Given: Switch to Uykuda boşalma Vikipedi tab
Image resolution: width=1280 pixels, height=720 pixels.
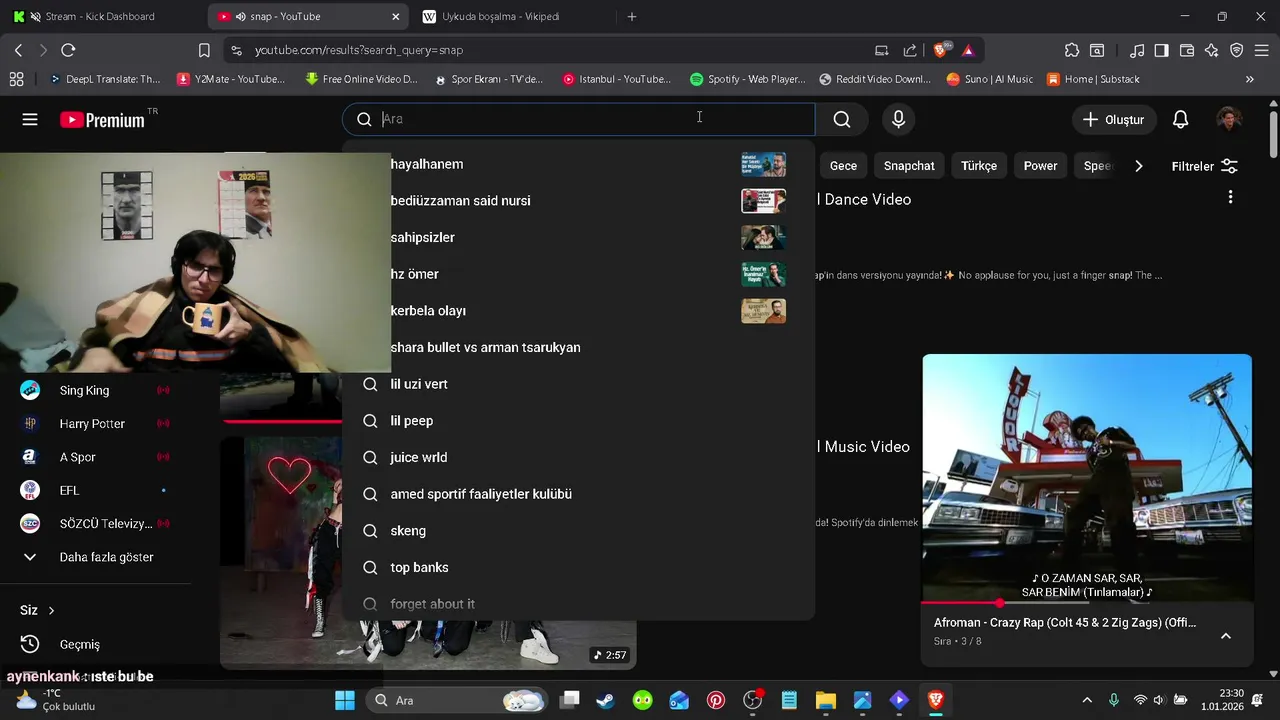Looking at the screenshot, I should (x=514, y=17).
